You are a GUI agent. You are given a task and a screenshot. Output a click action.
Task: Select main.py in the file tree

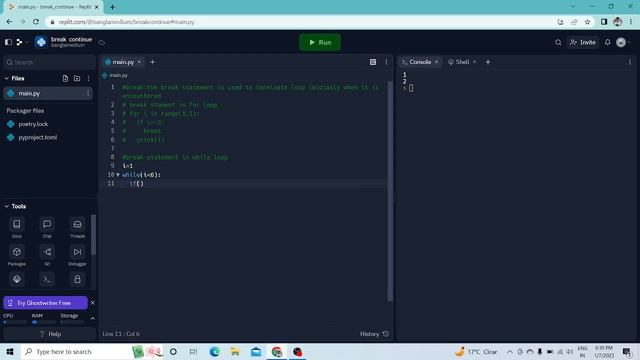(x=48, y=93)
